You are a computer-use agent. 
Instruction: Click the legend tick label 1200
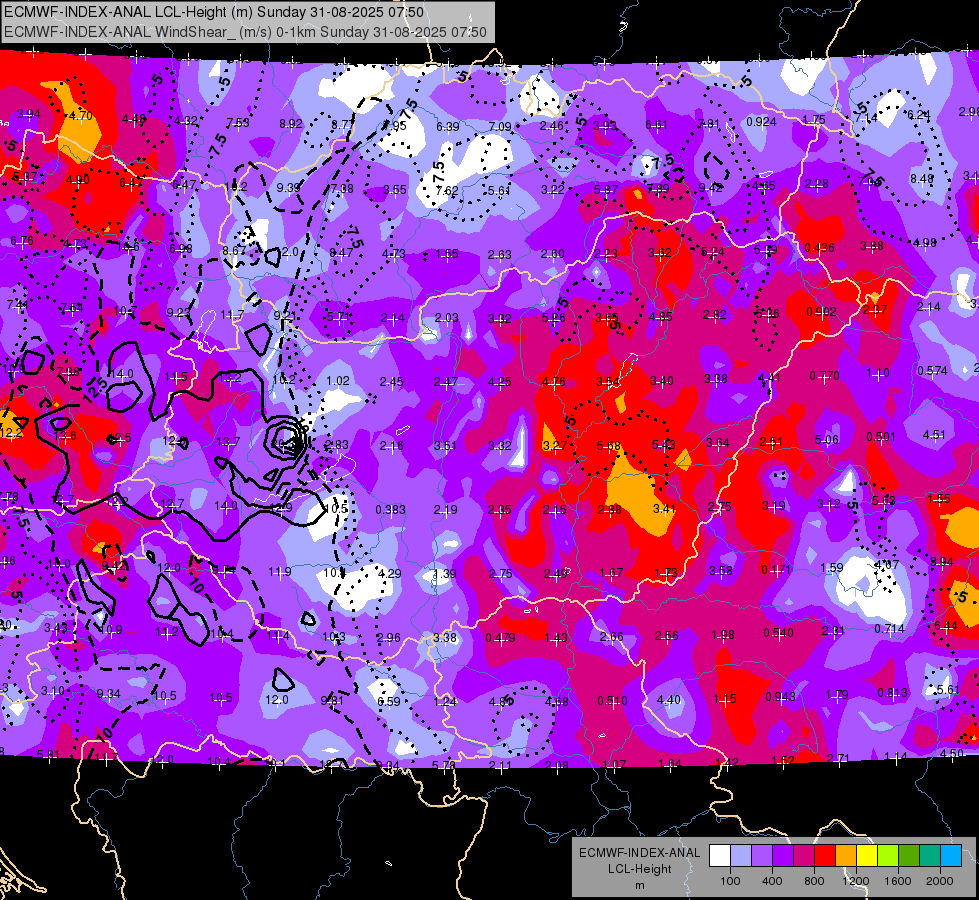pyautogui.click(x=856, y=881)
